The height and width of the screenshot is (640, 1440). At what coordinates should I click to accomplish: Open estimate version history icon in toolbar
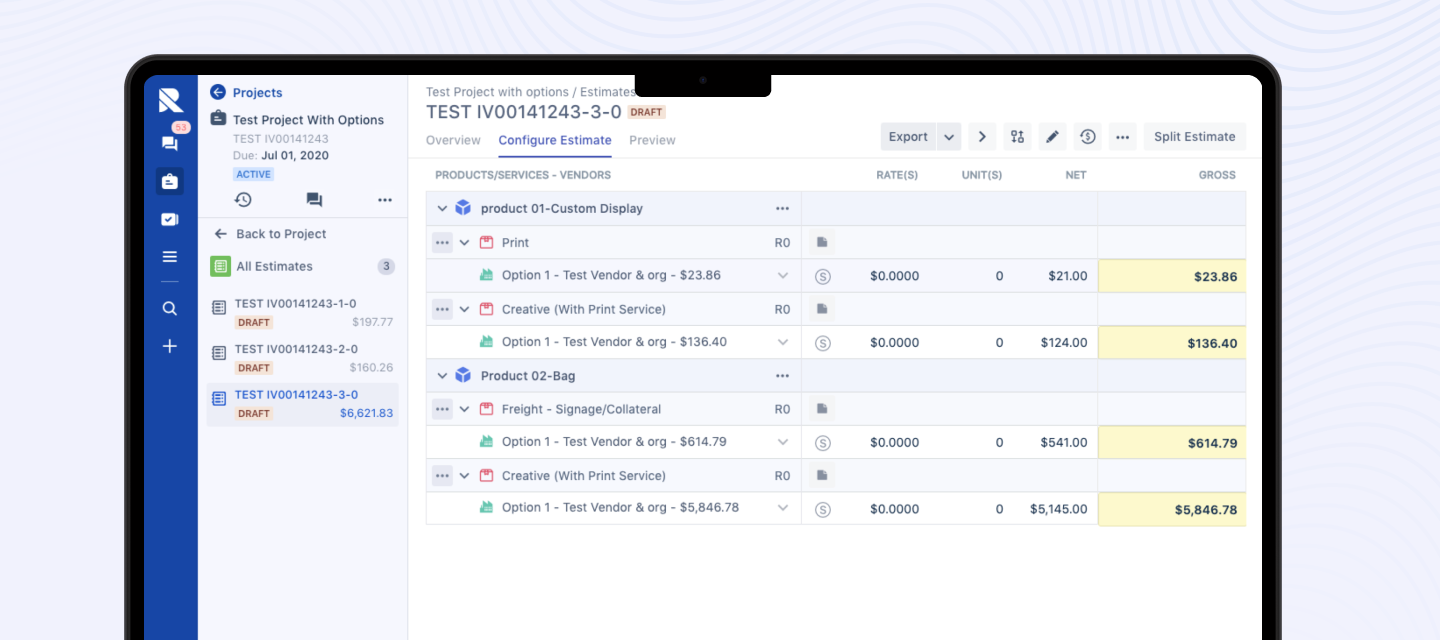(x=1088, y=137)
